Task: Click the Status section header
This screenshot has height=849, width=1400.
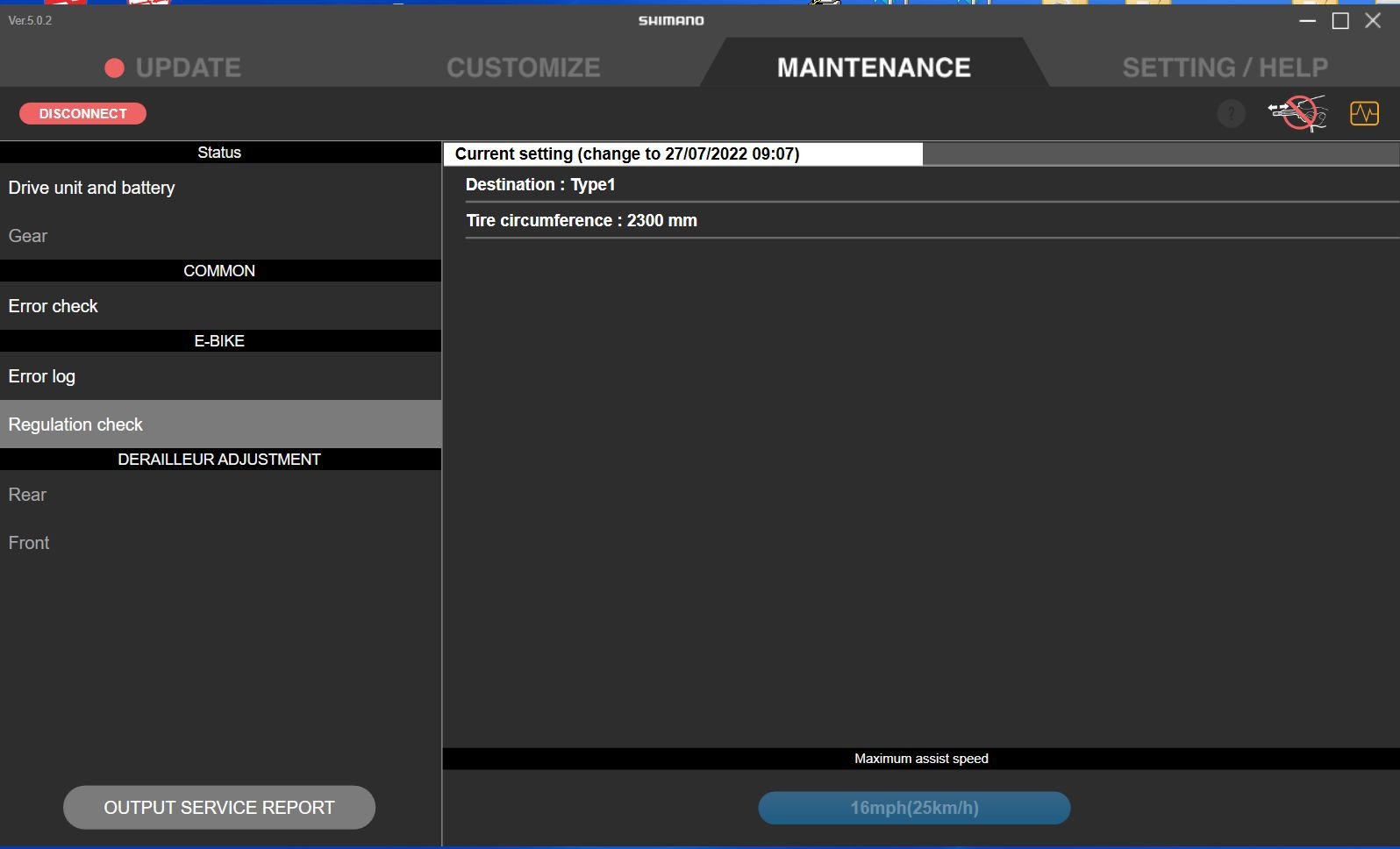Action: pos(220,153)
